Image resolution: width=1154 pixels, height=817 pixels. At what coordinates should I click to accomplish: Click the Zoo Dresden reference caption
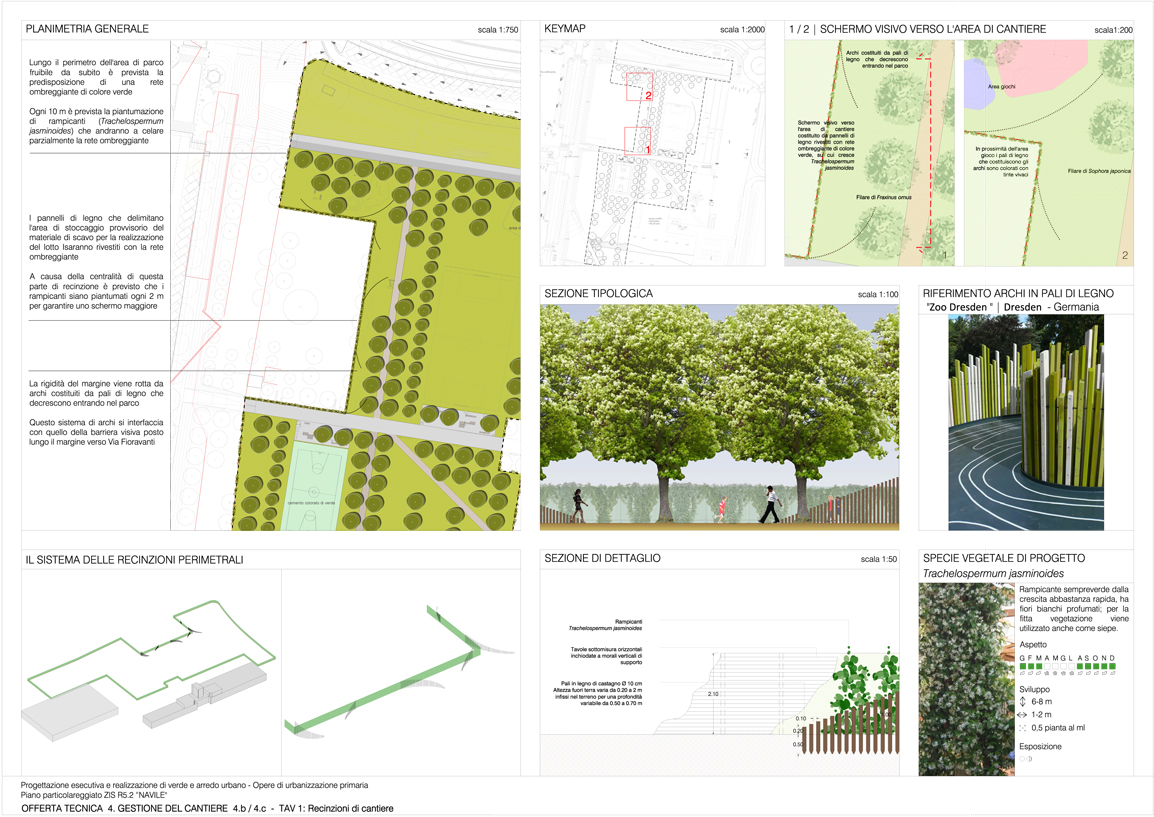click(1011, 307)
